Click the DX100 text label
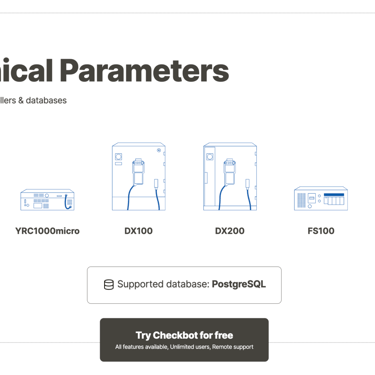Screen dimensions: 375x375 tap(138, 231)
